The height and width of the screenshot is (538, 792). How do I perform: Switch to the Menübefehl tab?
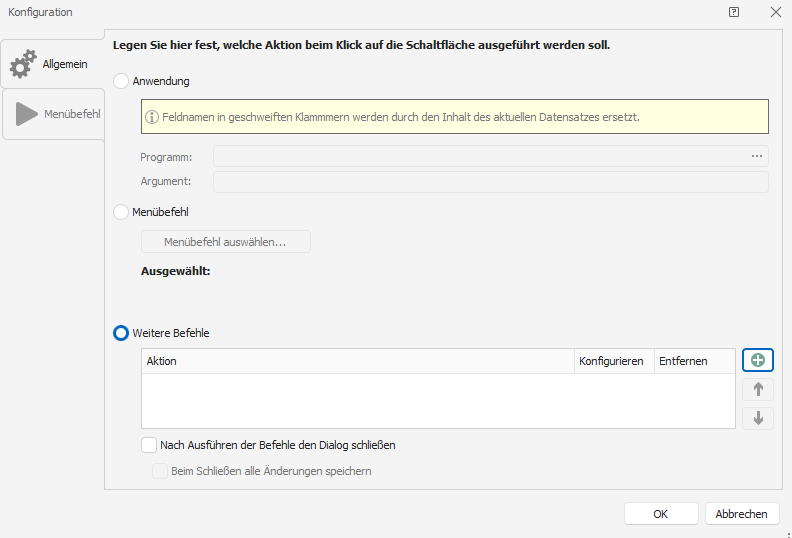click(54, 114)
